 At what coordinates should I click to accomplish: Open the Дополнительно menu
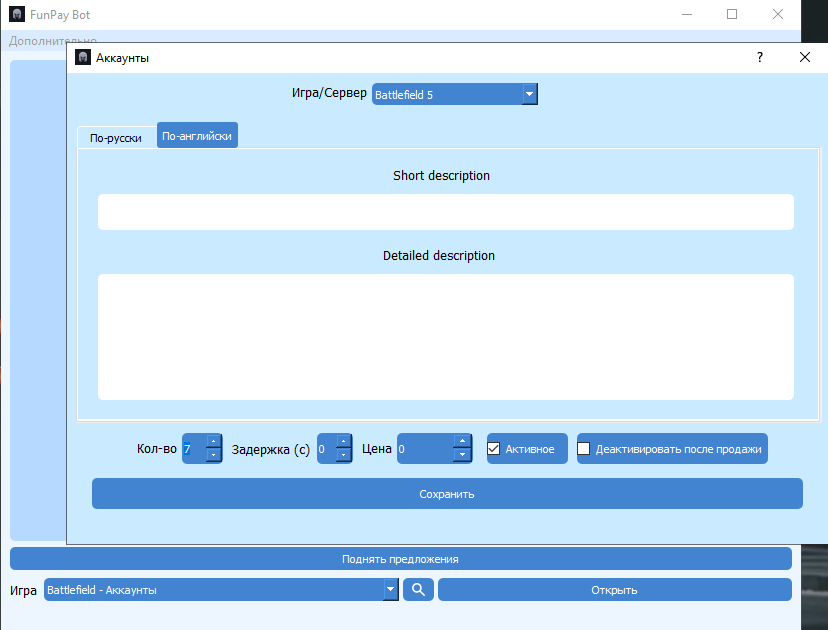click(53, 41)
